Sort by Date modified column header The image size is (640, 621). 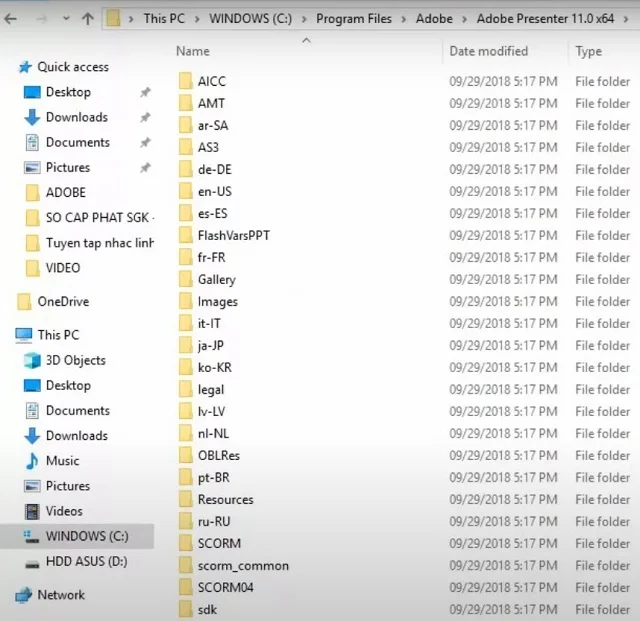(x=489, y=51)
